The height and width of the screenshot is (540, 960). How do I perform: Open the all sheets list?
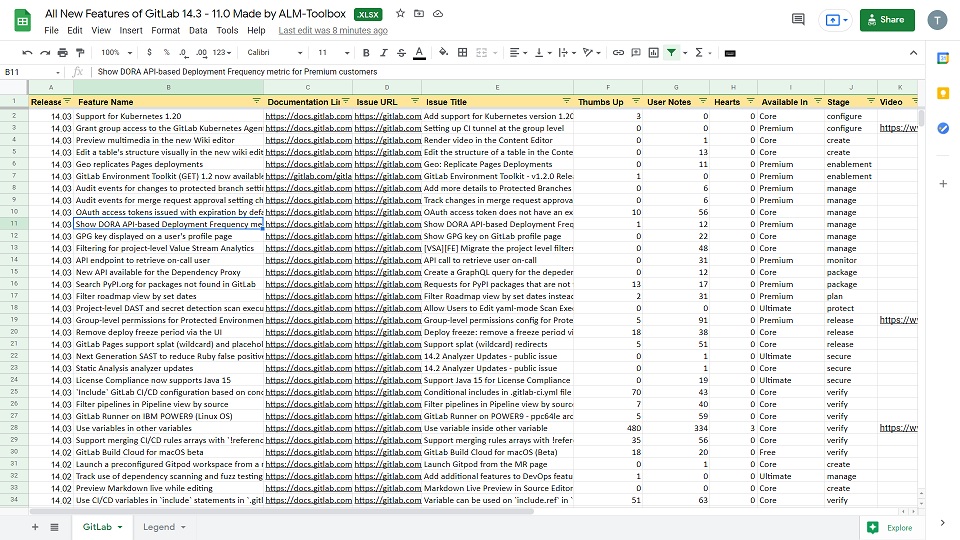click(54, 527)
